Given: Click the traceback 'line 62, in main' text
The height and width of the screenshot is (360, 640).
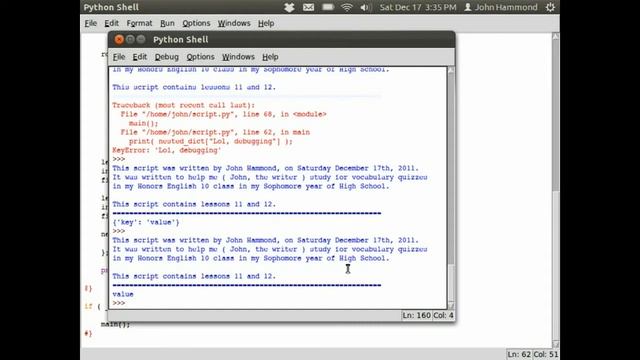Looking at the screenshot, I should pos(276,132).
